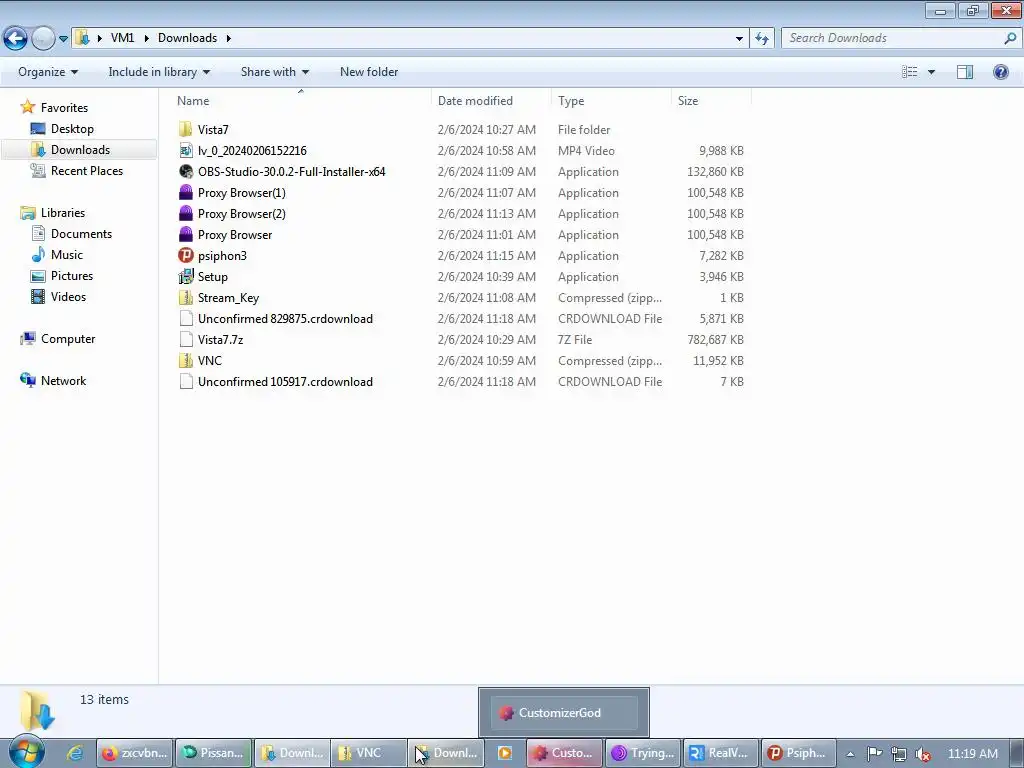Show hidden system tray icons

click(x=850, y=754)
